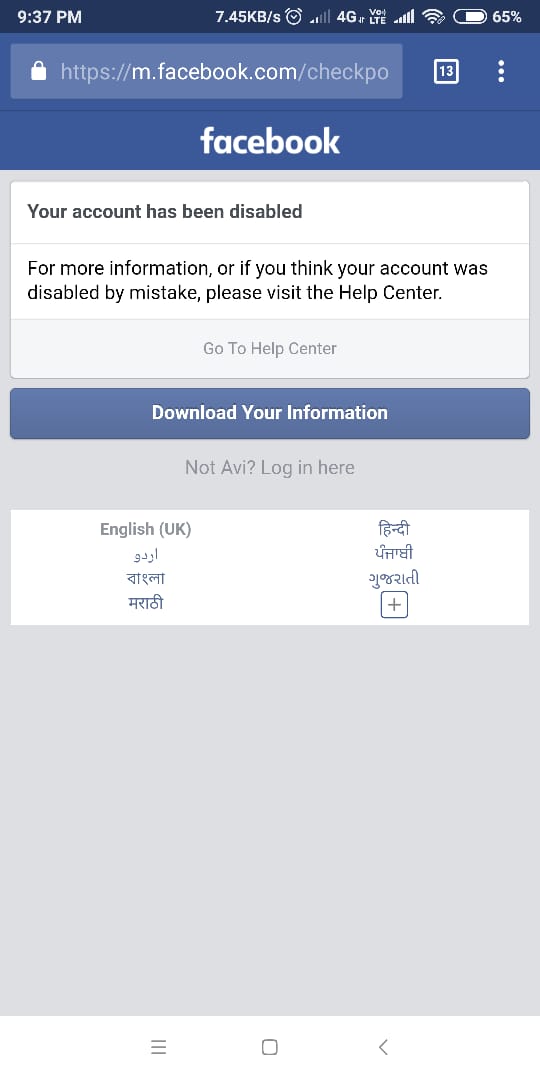Tap the padlock icon in the address bar

[39, 70]
